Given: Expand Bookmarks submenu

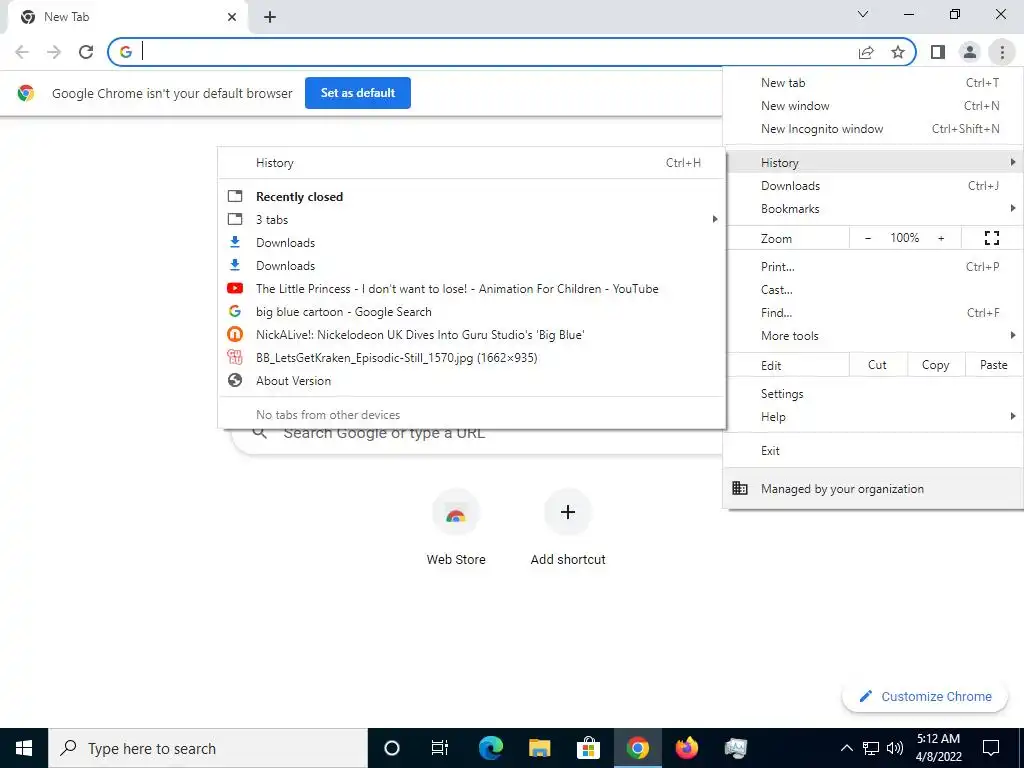Looking at the screenshot, I should click(873, 209).
